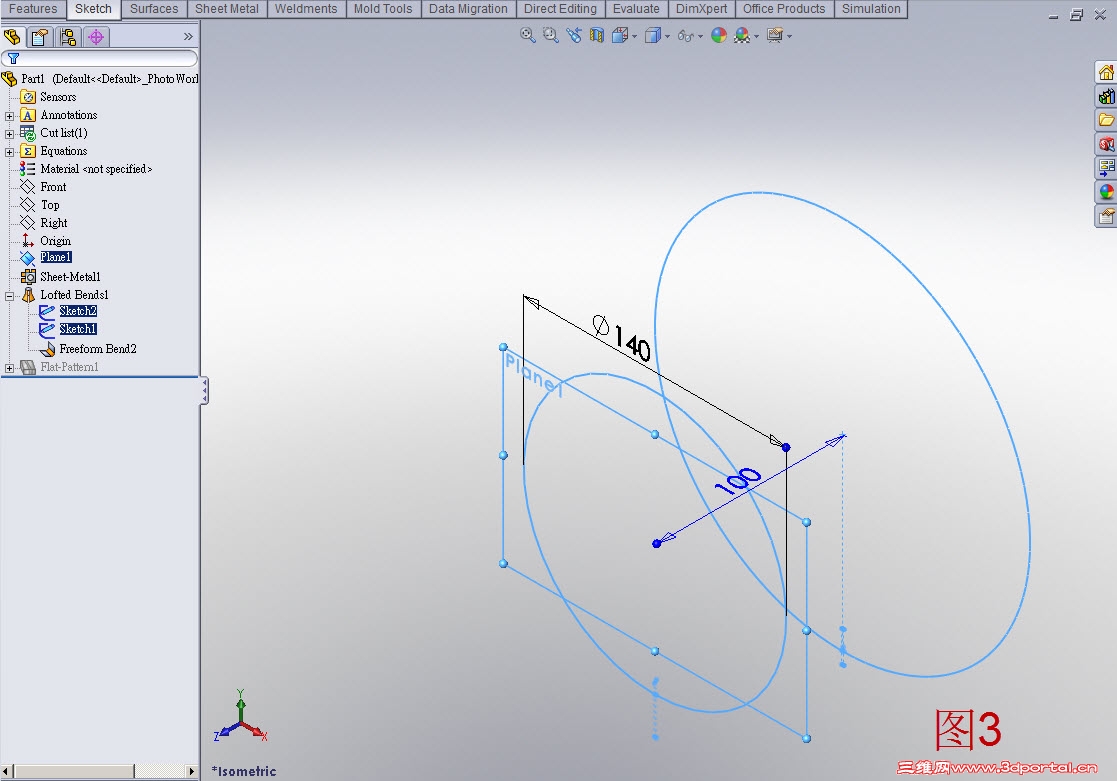
Task: Open the Simulation tab
Action: coord(871,9)
